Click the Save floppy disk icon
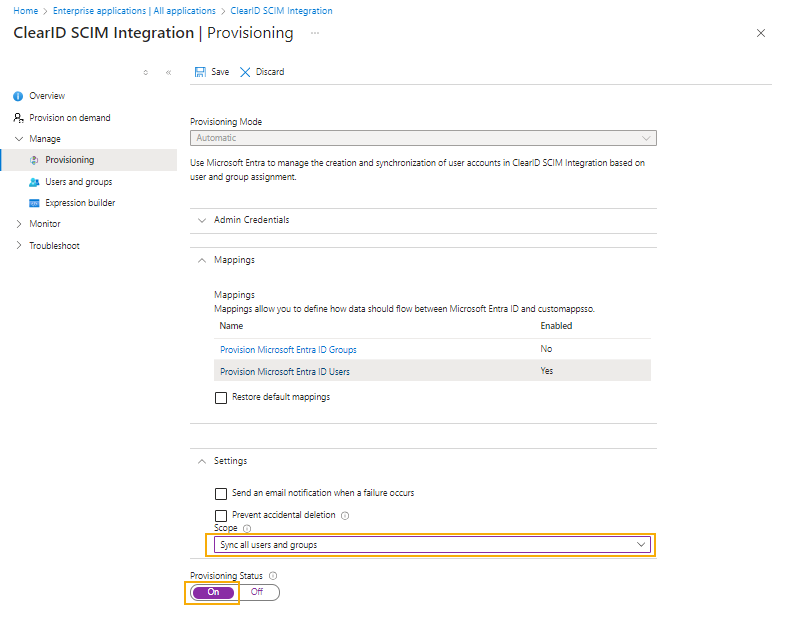This screenshot has height=644, width=785. coord(200,72)
